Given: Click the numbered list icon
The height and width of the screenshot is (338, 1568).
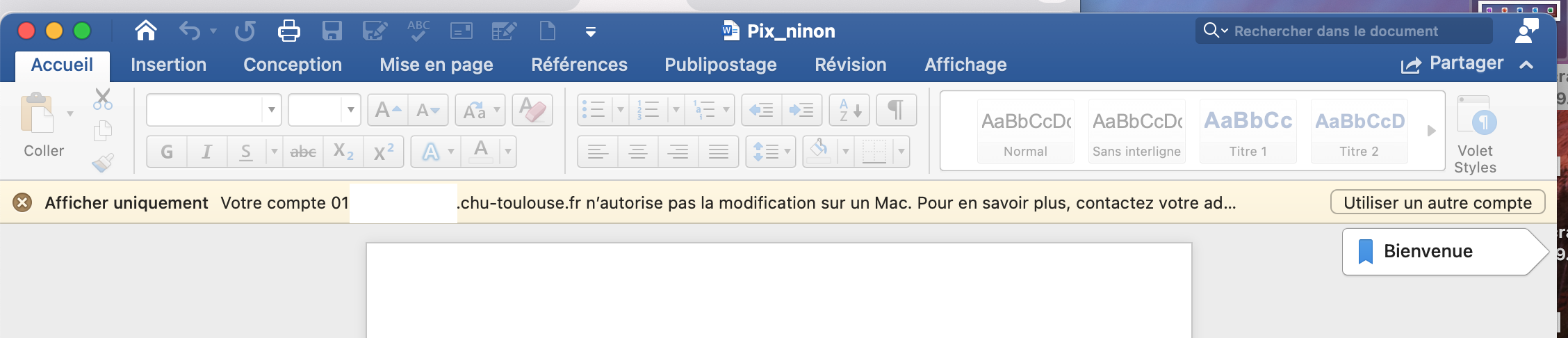Looking at the screenshot, I should tap(648, 110).
